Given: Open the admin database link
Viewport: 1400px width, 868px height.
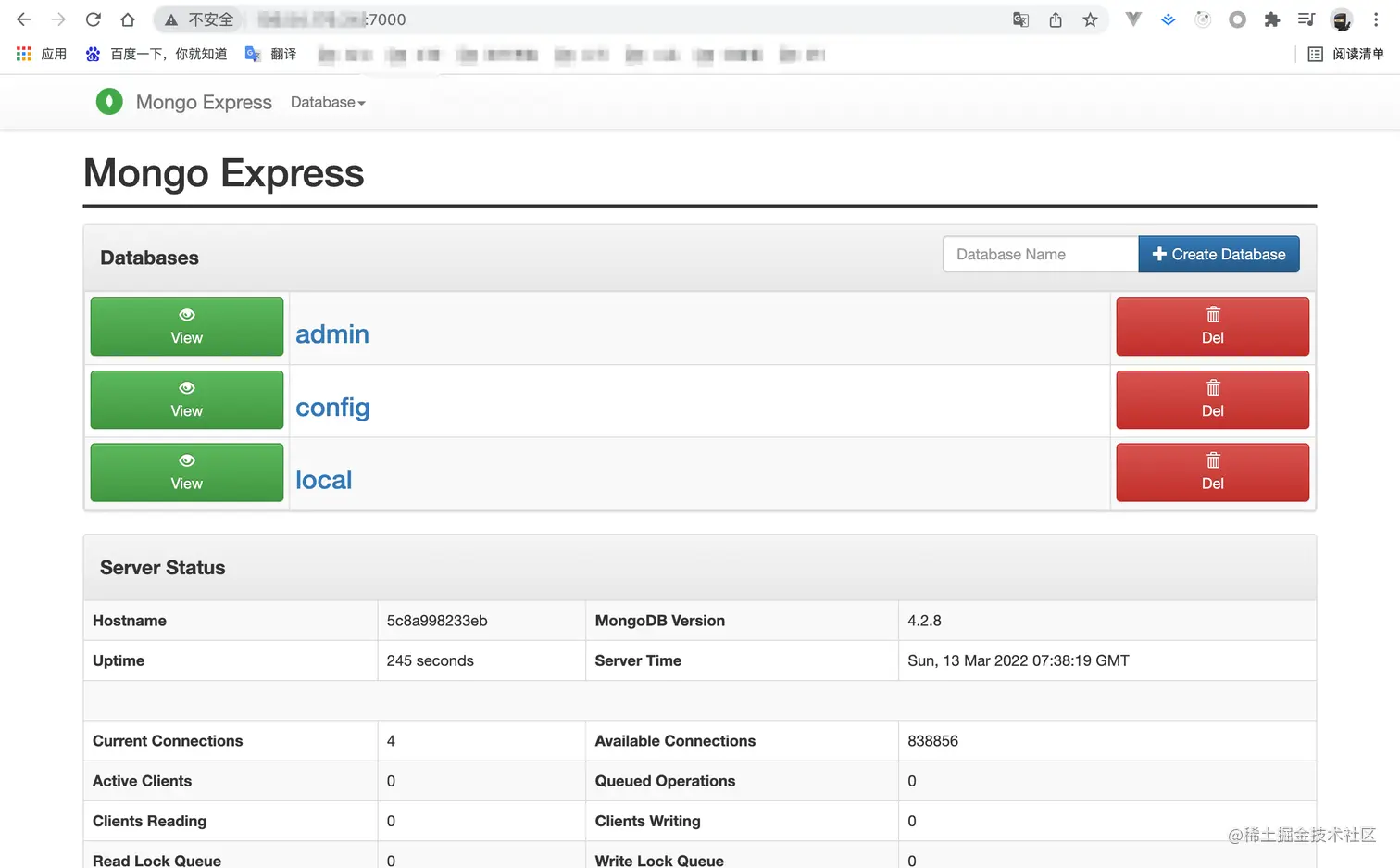Looking at the screenshot, I should coord(332,334).
